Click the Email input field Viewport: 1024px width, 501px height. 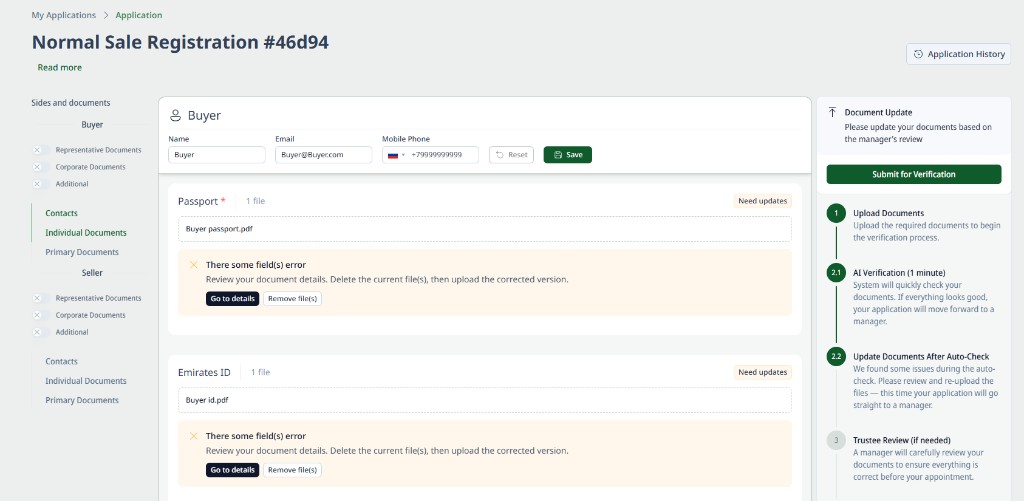click(323, 155)
